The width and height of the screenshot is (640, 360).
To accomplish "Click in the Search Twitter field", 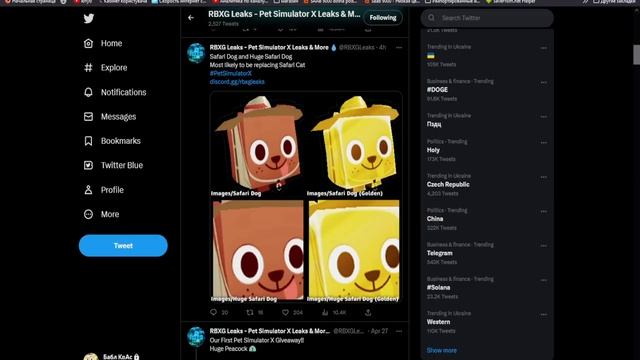I will tap(487, 18).
